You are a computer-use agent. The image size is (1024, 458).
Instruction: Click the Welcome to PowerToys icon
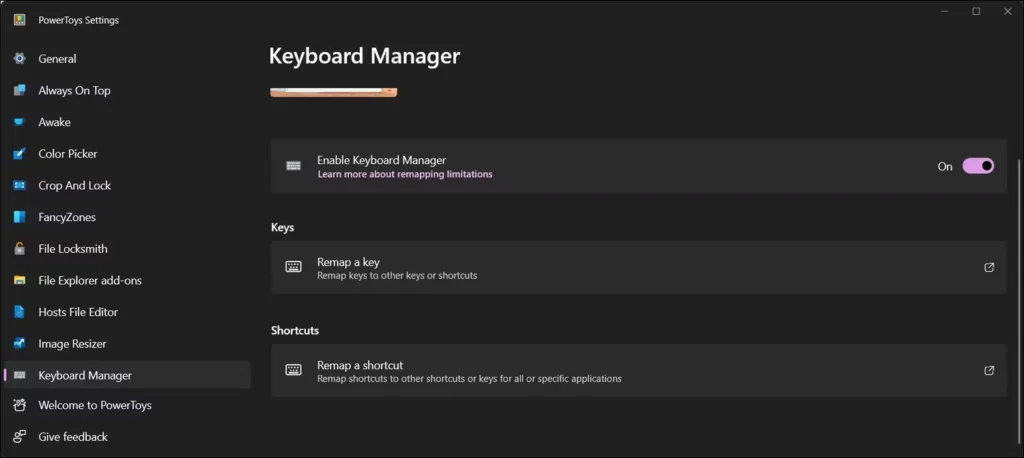[20, 405]
